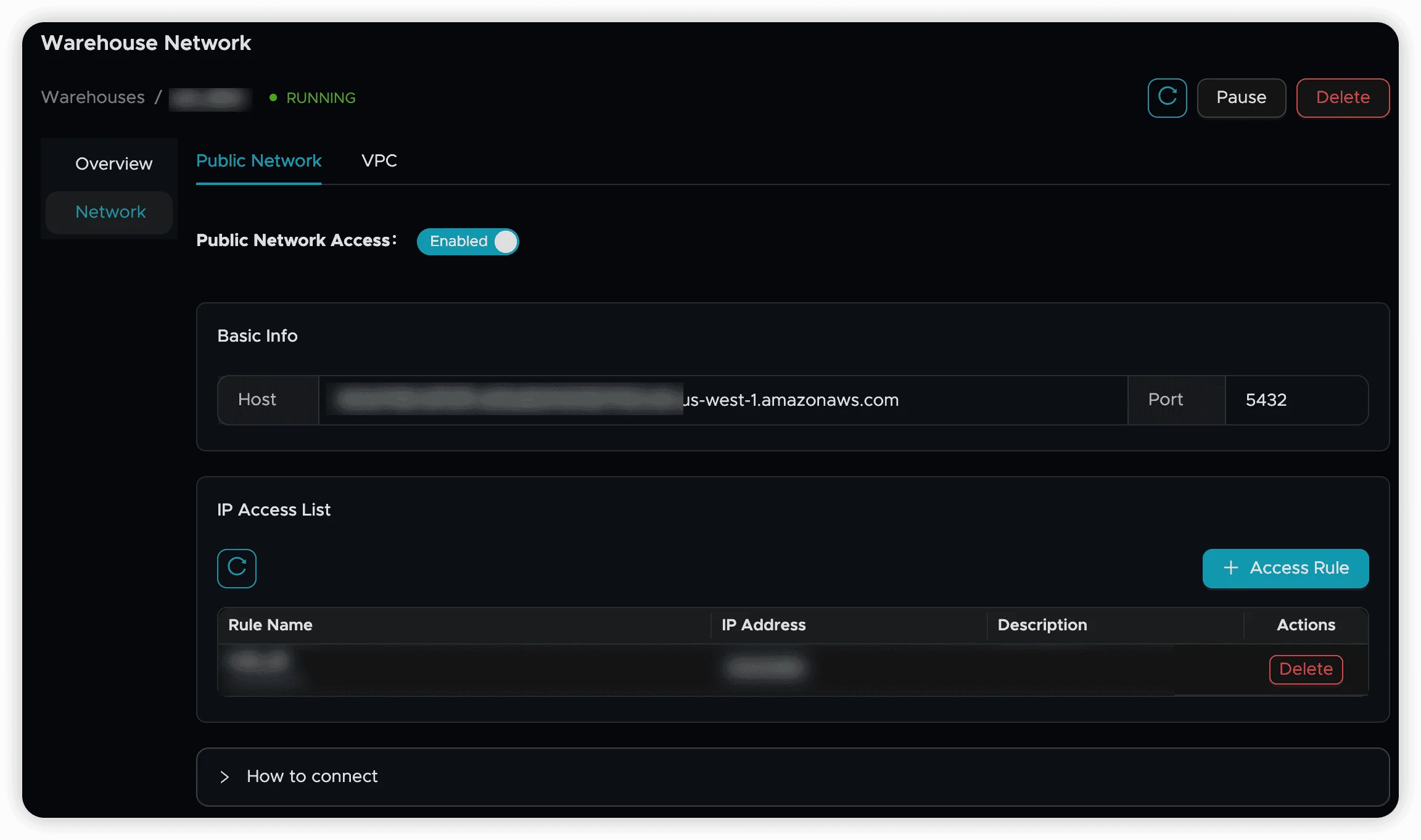Select the Public Network tab
This screenshot has height=840, width=1421.
[258, 161]
